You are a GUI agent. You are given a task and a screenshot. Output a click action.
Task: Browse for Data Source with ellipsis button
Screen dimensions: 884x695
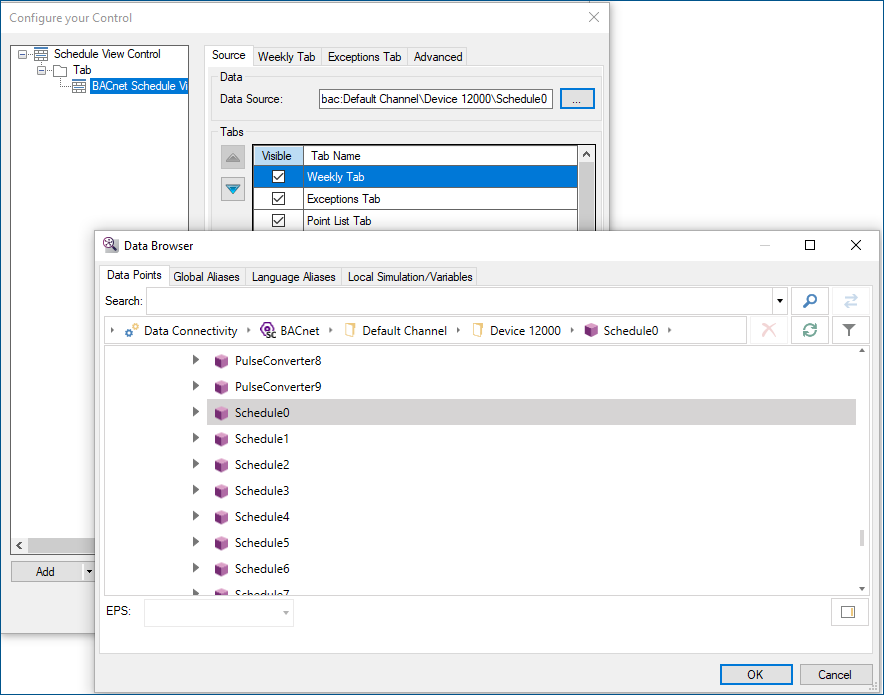(577, 99)
